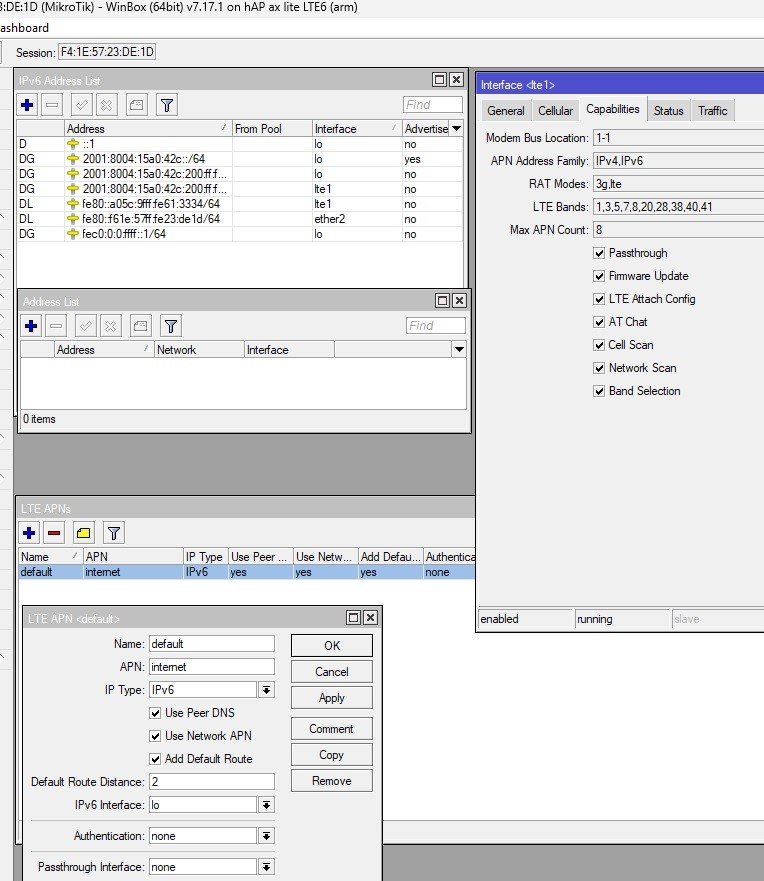Click the APN name input field 'internet'

pos(212,667)
